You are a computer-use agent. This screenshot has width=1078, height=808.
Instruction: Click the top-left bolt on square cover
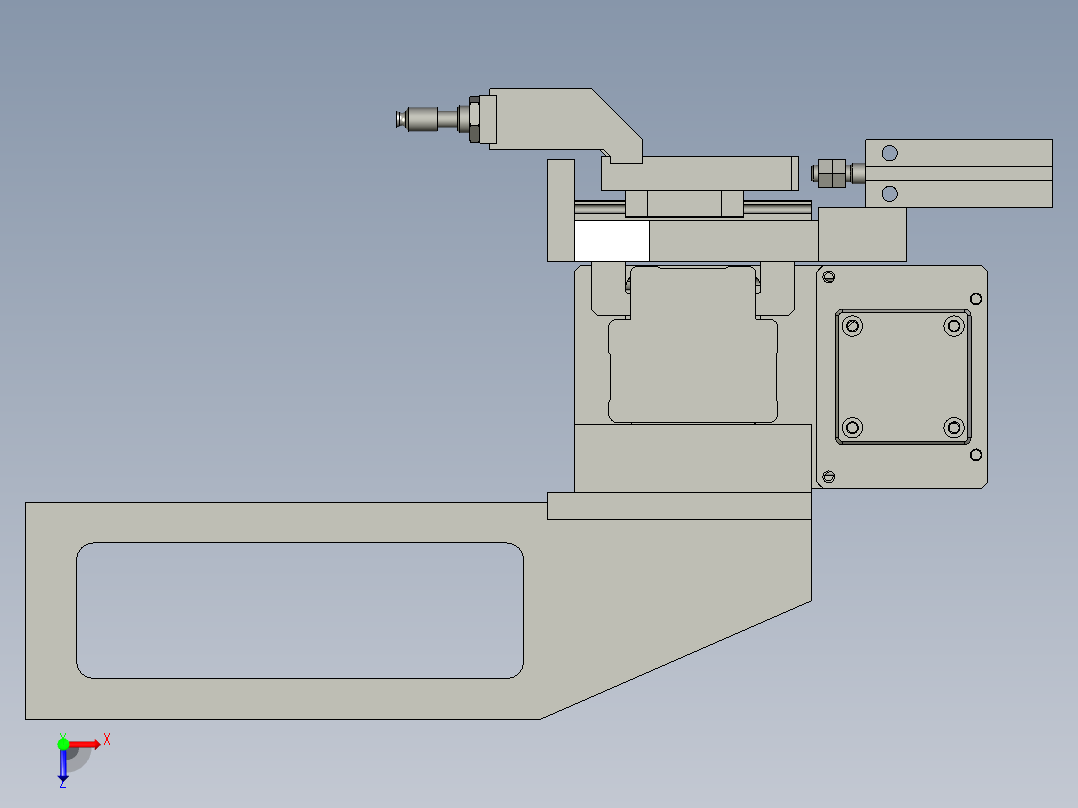(x=852, y=326)
